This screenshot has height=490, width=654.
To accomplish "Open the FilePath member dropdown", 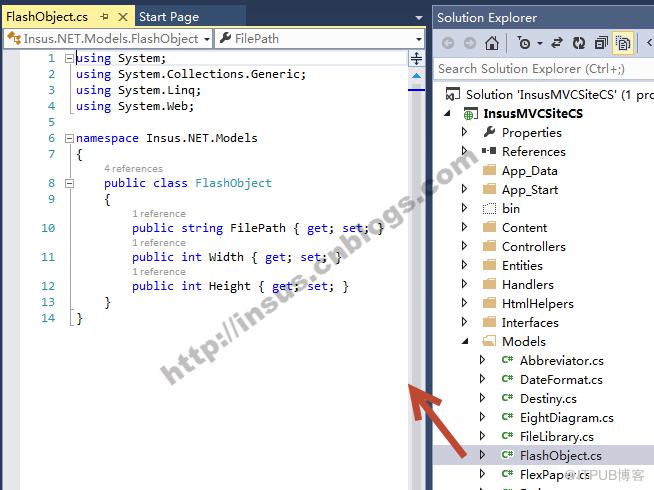I will click(x=319, y=39).
